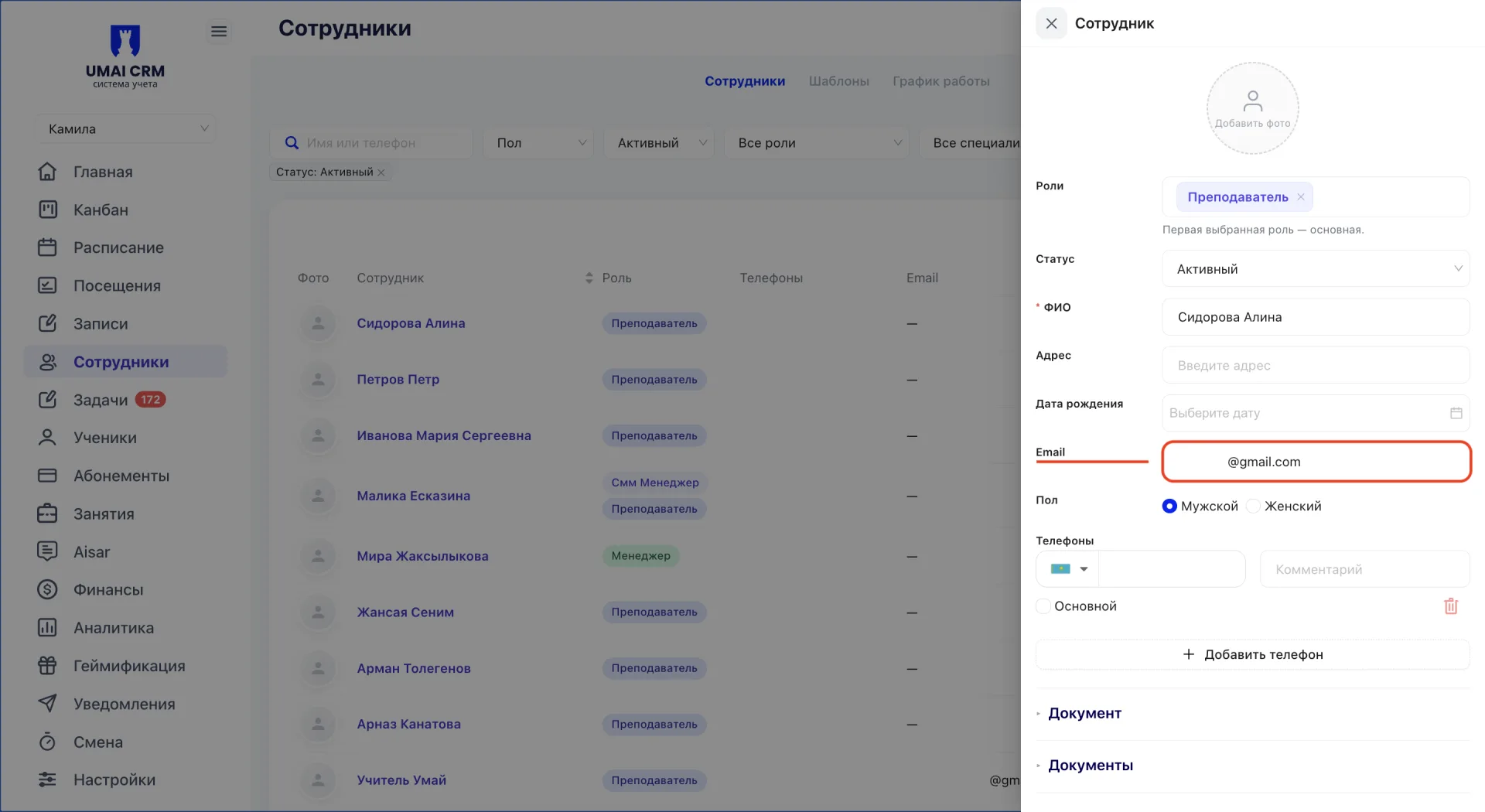Click the Геймификация gift icon
Screen dimensions: 1485x812
point(47,665)
